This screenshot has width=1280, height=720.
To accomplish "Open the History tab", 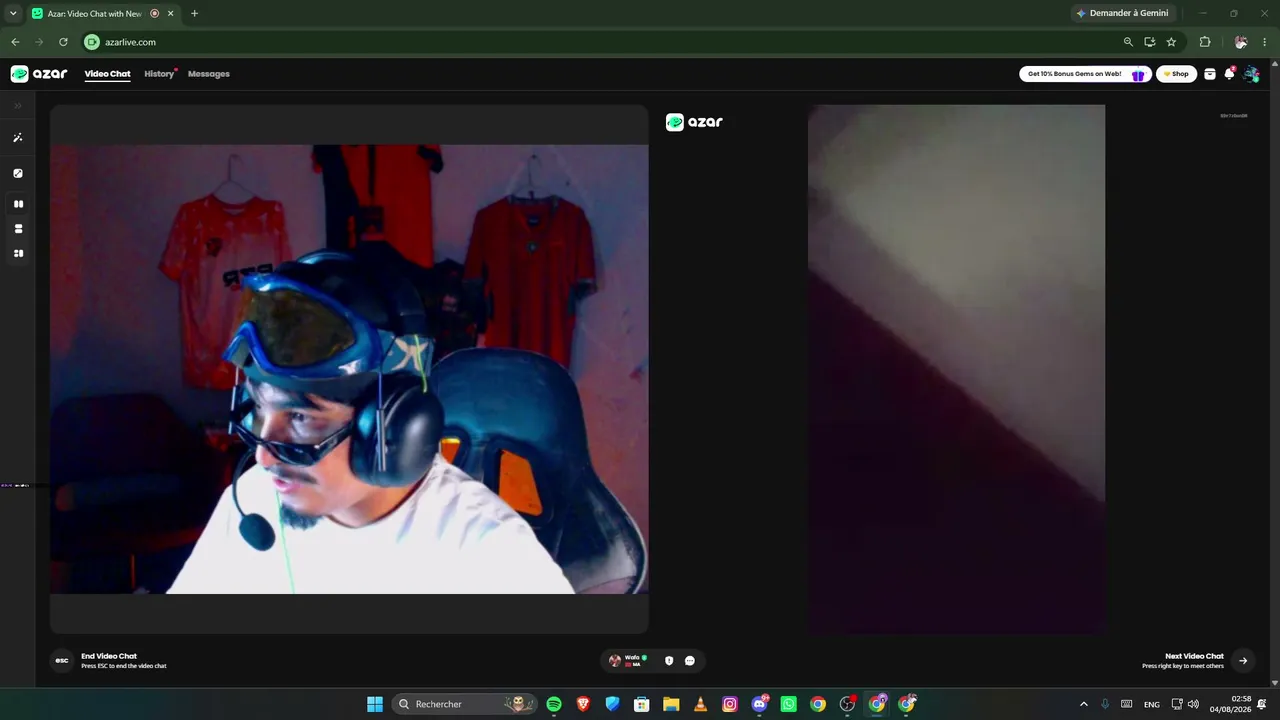I will click(x=159, y=74).
